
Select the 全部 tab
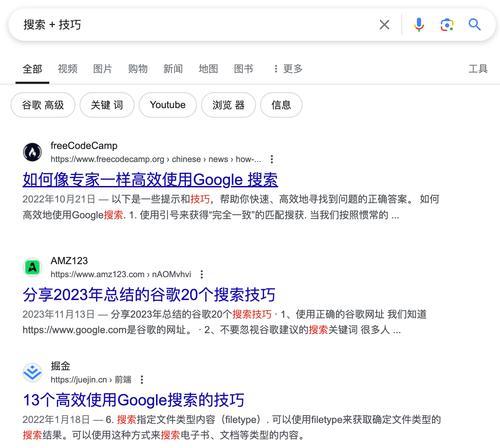(x=32, y=69)
